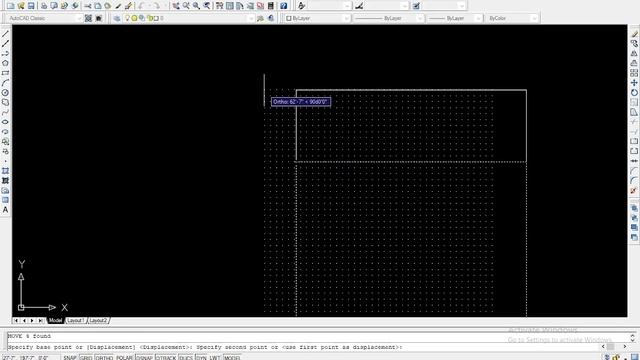Viewport: 640px width, 360px height.
Task: Open a drawing file from toolbar
Action: (x=21, y=6)
